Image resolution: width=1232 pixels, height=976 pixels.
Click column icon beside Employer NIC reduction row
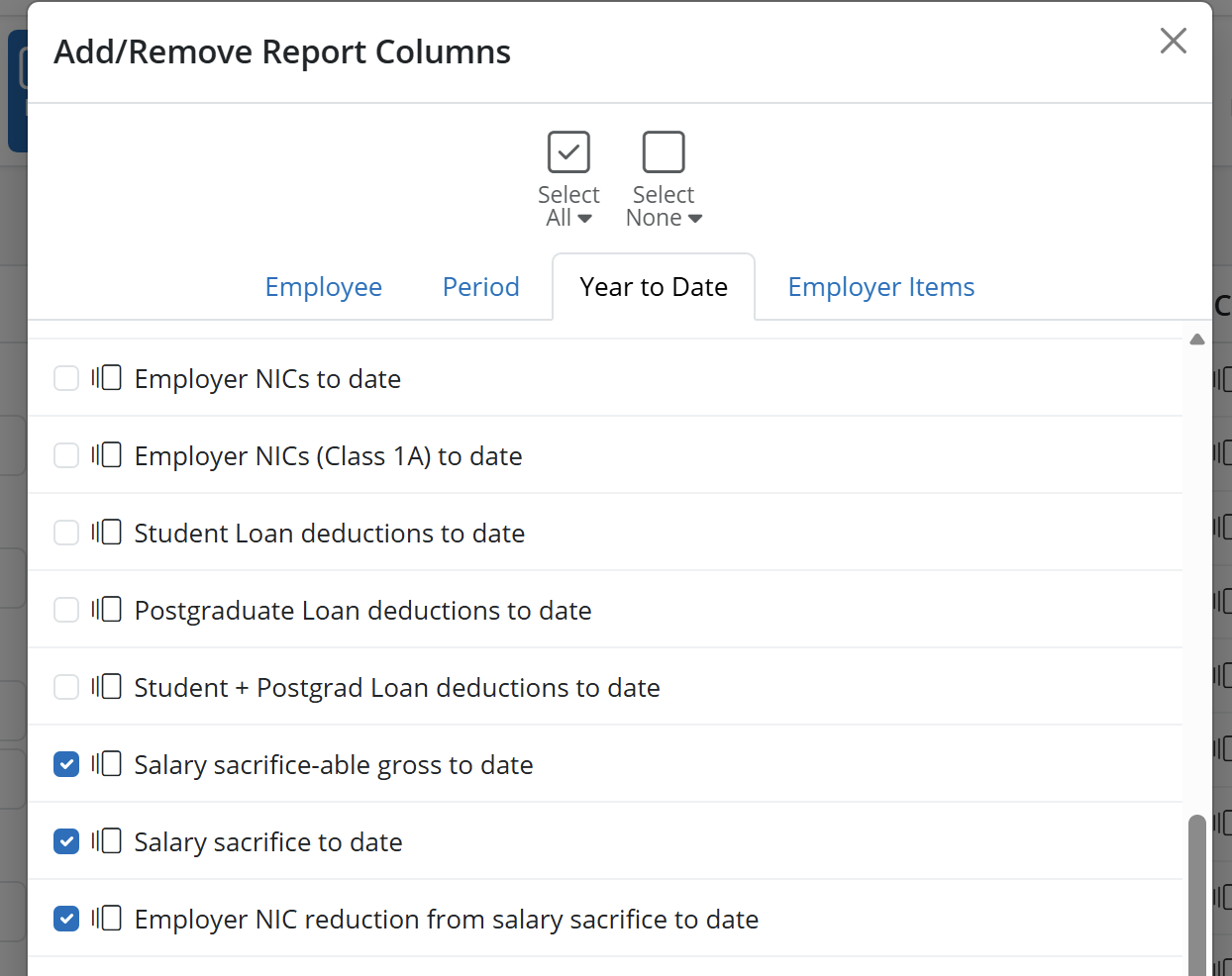(107, 919)
